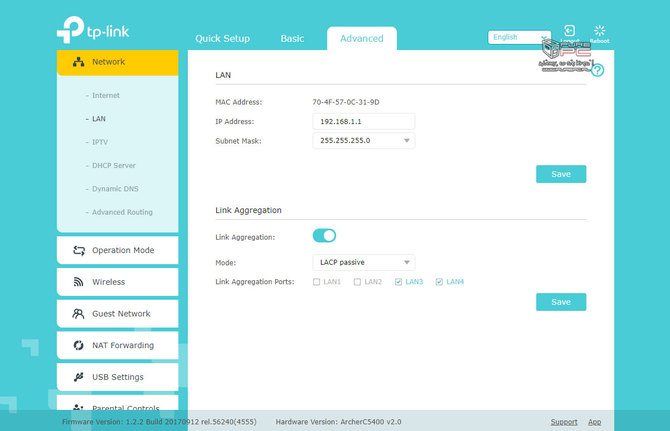This screenshot has width=670, height=431.
Task: Open the NAT Forwarding menu
Action: (x=118, y=345)
